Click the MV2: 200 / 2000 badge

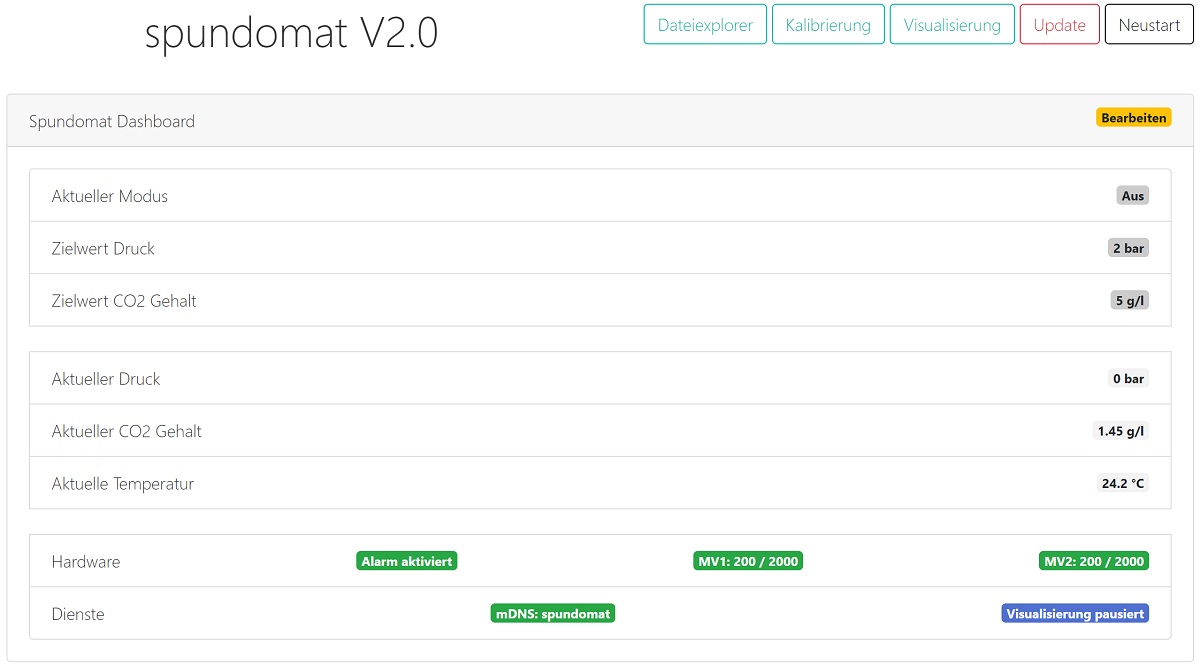pos(1094,561)
